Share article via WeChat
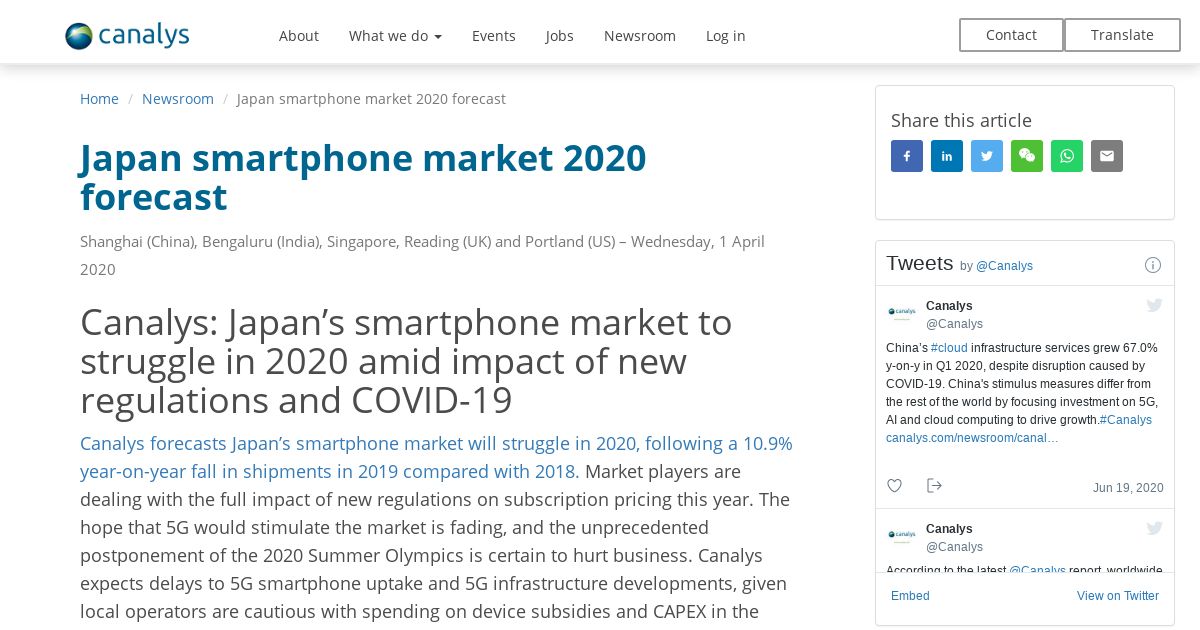 coord(1027,156)
